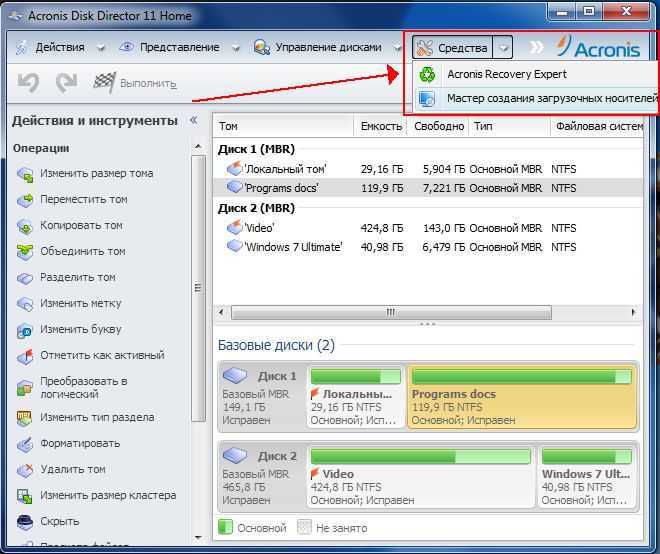The image size is (660, 554).
Task: Select 'Video' row in volume list
Action: tap(428, 228)
